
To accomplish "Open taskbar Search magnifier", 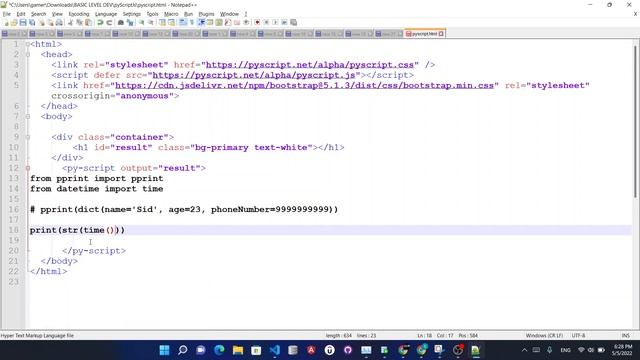I will point(183,350).
